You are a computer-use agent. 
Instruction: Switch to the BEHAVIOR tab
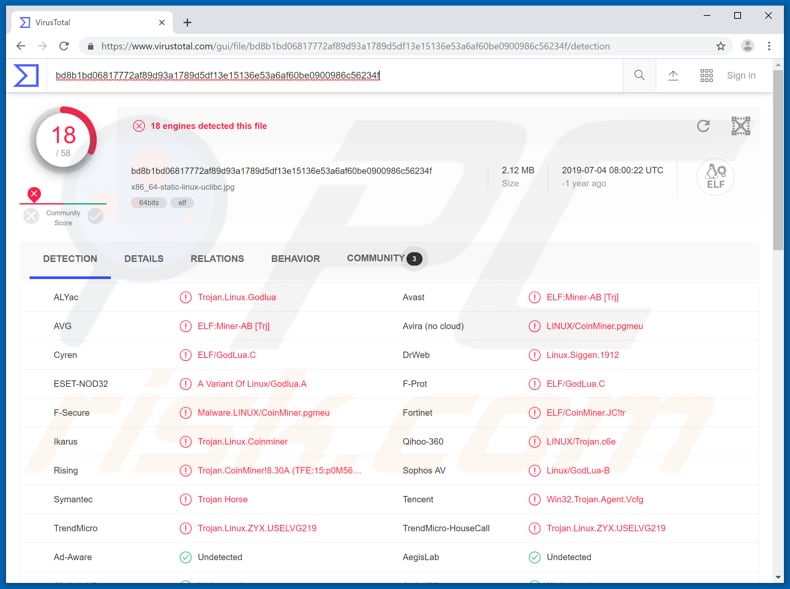(296, 258)
